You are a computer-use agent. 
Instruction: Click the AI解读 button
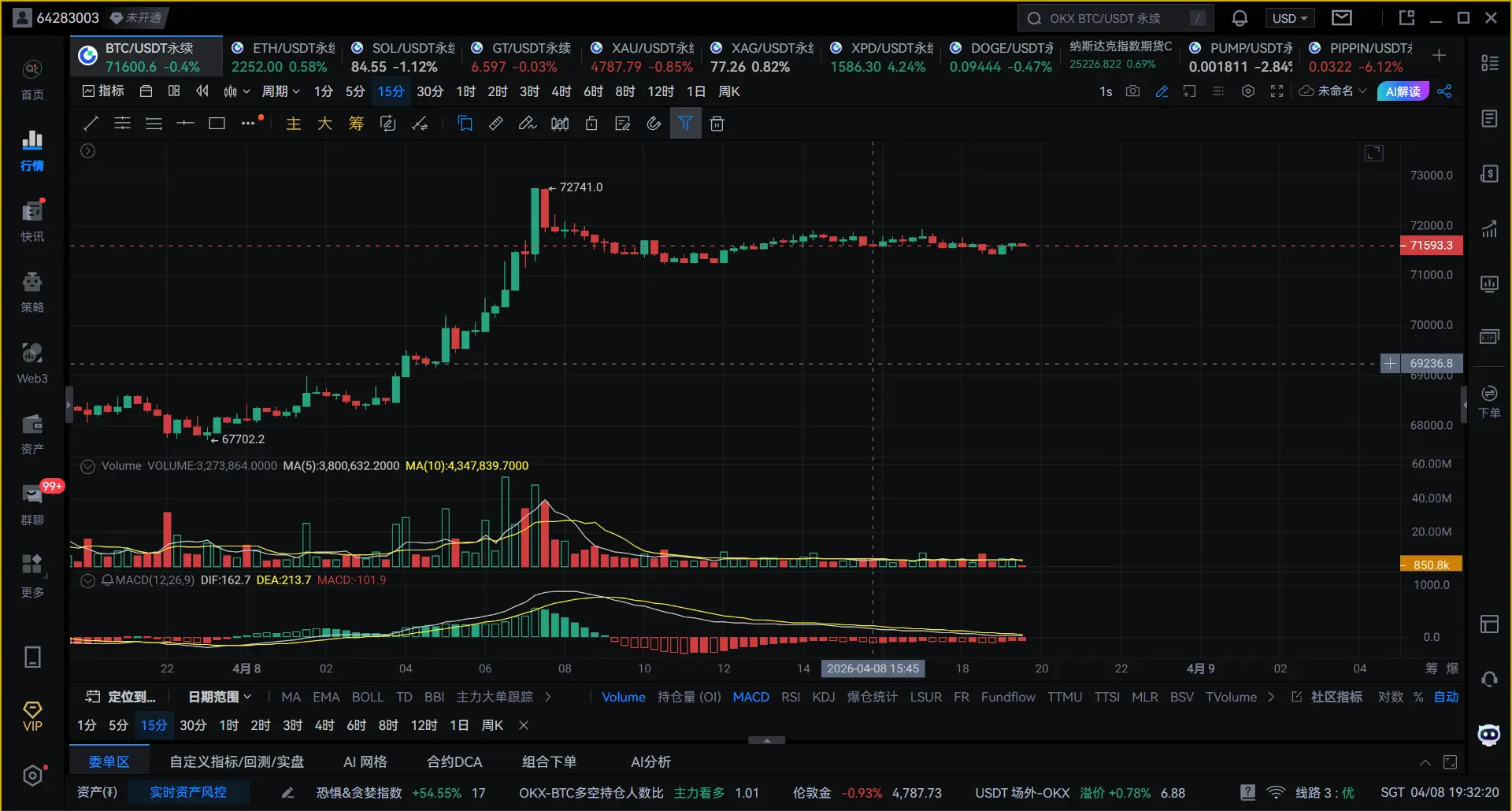click(x=1403, y=91)
